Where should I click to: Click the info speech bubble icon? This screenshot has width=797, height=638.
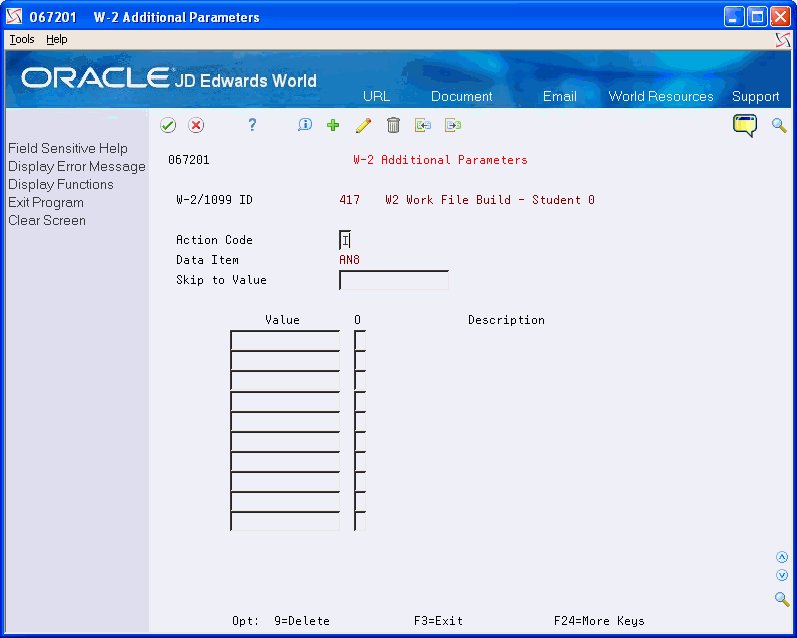click(304, 125)
